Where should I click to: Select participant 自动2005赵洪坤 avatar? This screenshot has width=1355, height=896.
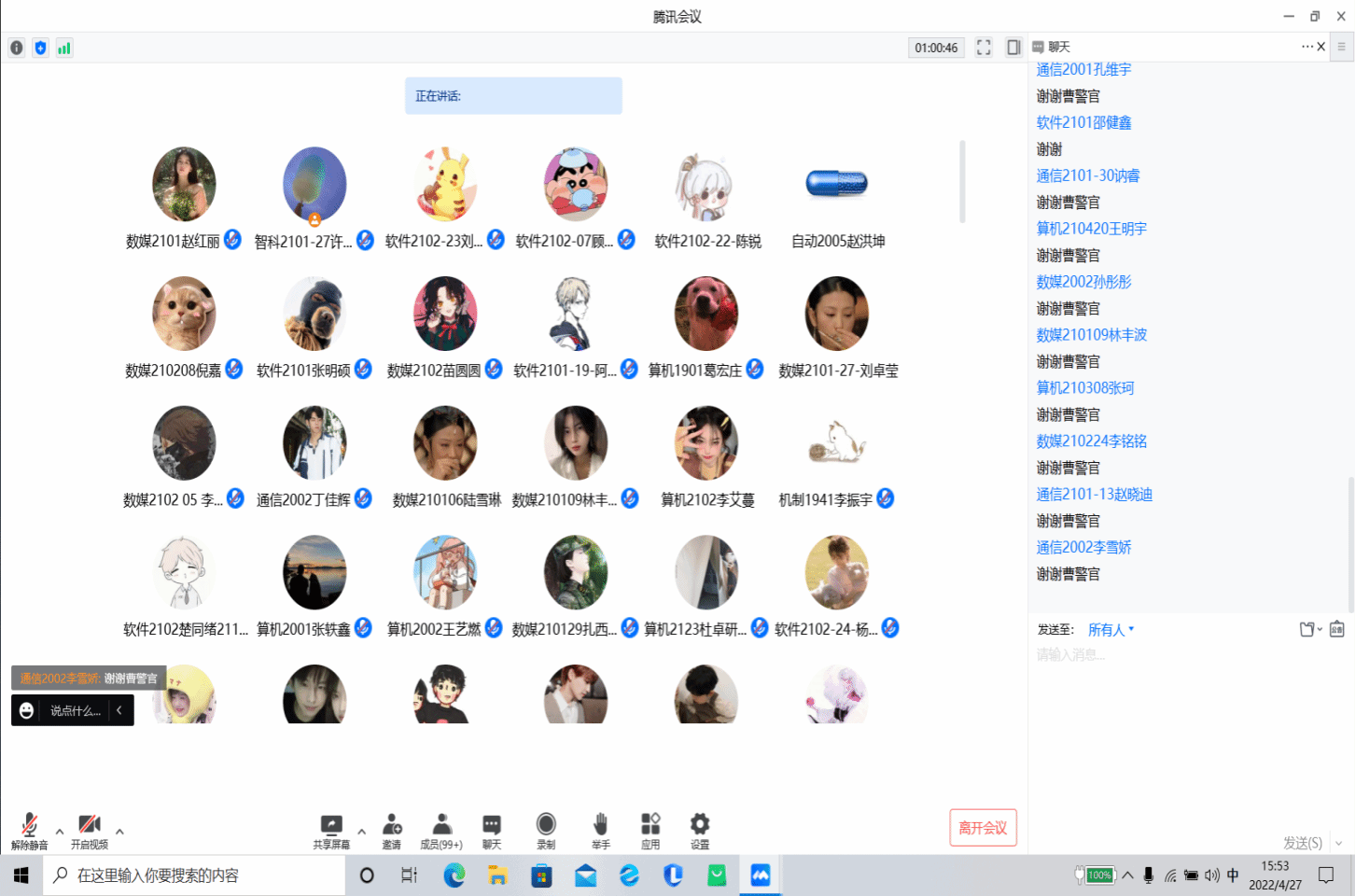tap(837, 184)
